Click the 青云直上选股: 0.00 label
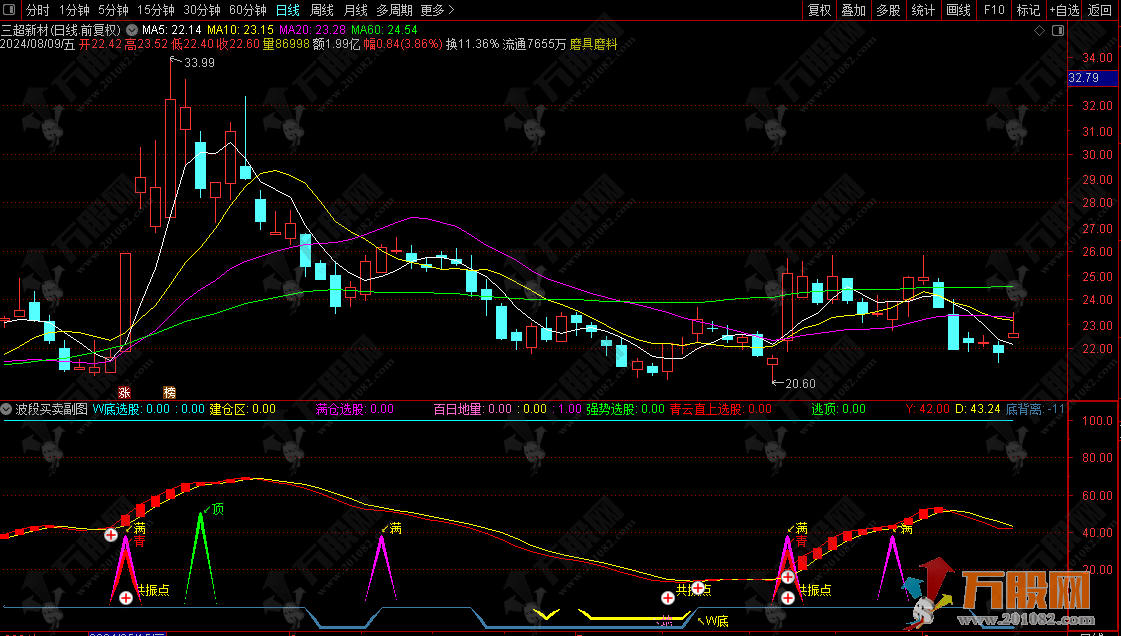 tap(721, 409)
